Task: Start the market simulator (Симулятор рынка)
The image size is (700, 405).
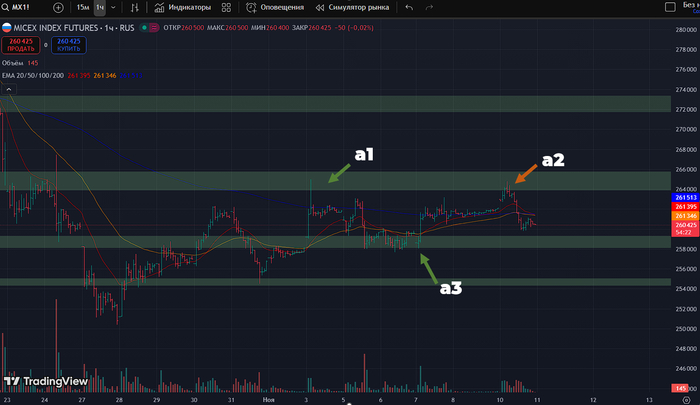Action: (352, 7)
